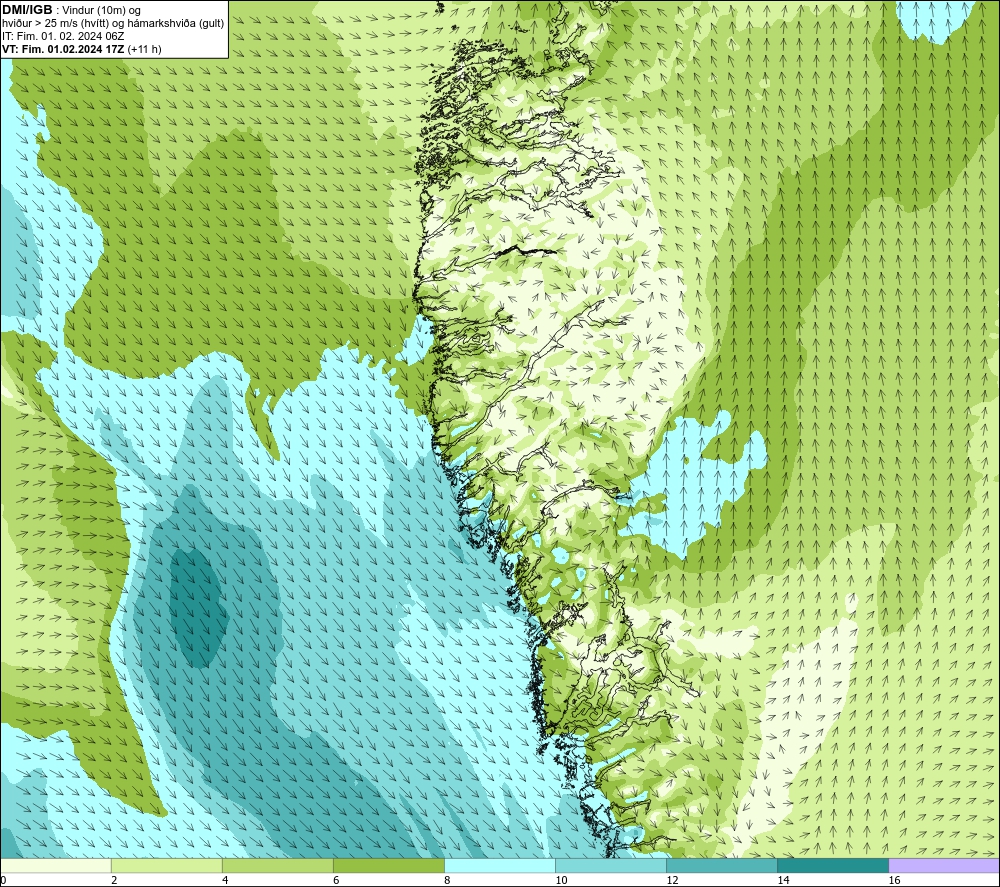Click the 2–4 m/s light green swatch

(166, 865)
